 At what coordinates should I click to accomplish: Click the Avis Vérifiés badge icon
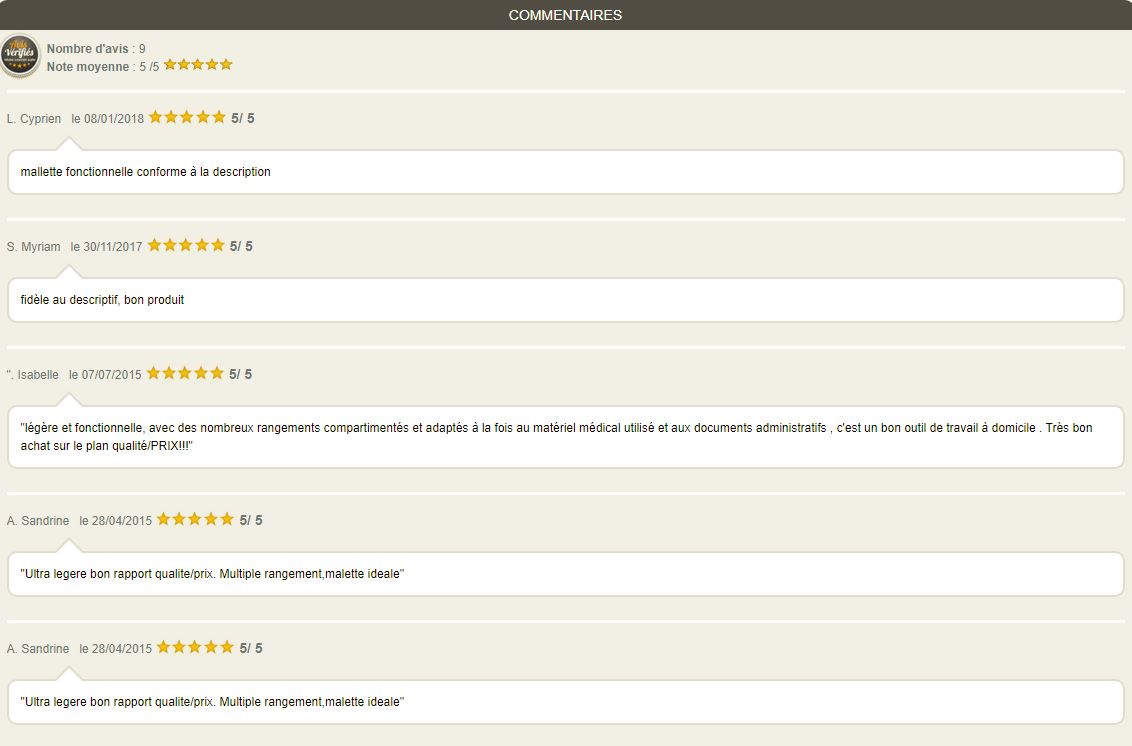pos(19,56)
